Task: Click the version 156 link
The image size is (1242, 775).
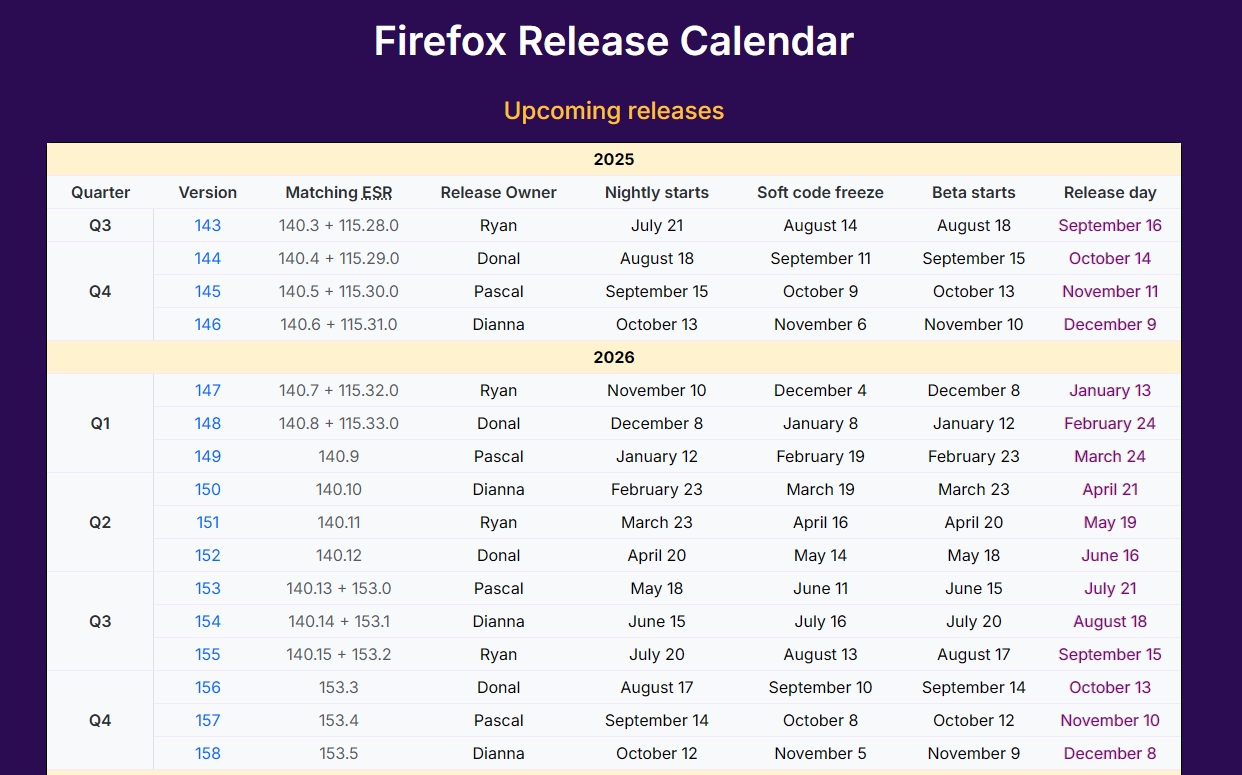Action: [208, 687]
